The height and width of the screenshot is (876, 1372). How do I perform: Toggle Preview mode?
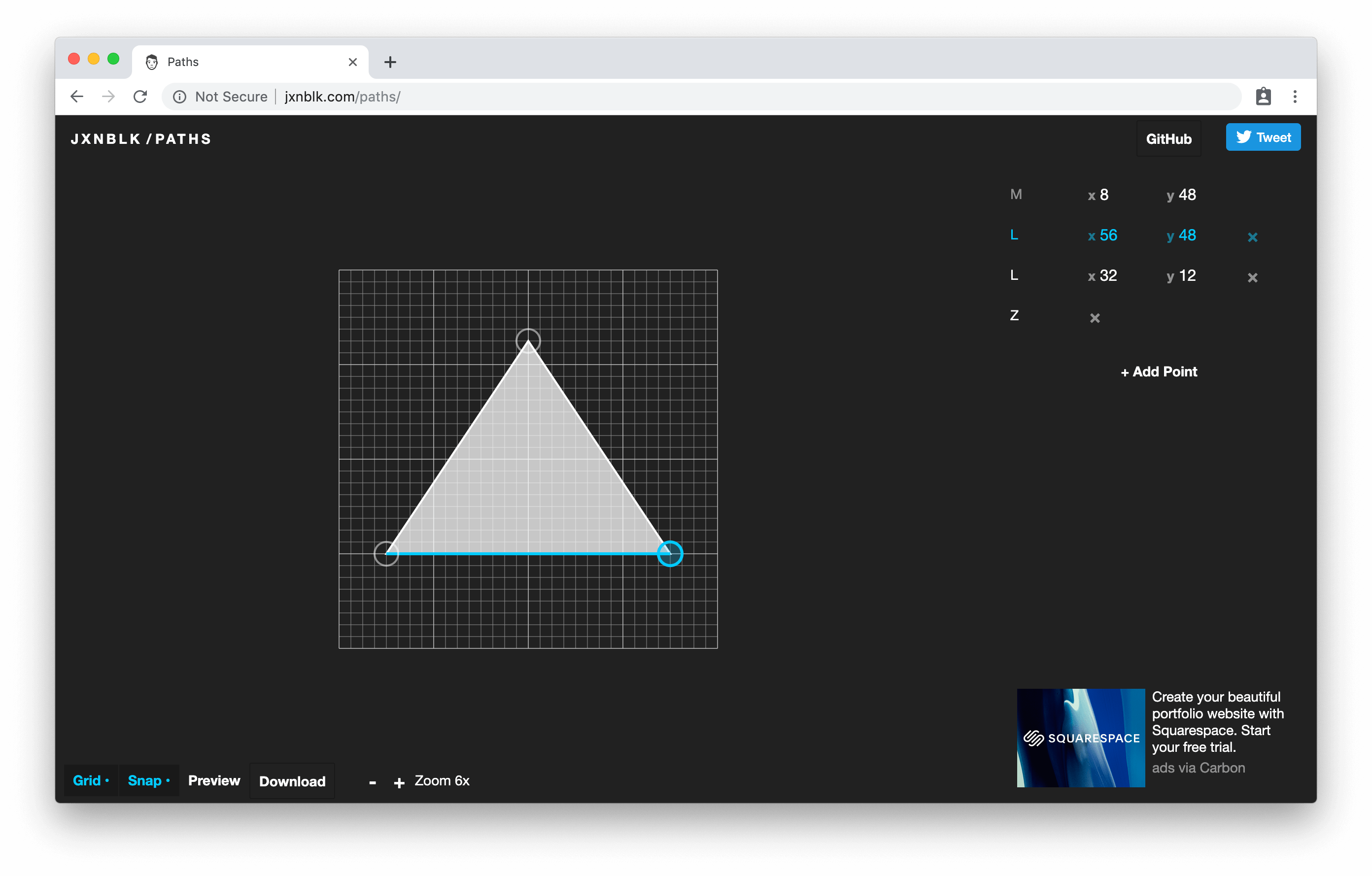tap(214, 780)
